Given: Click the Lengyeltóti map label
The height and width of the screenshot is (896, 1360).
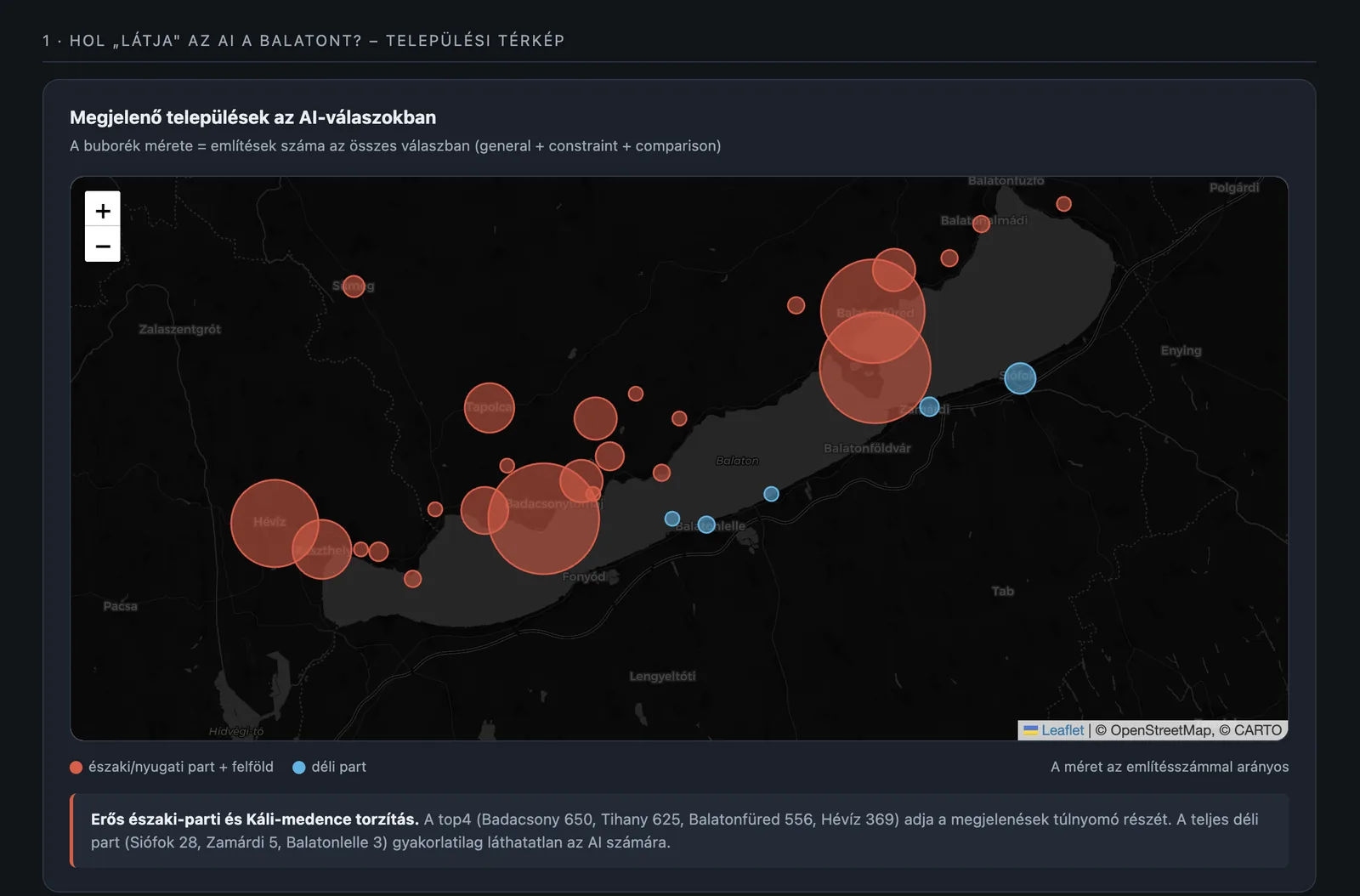Looking at the screenshot, I should [662, 676].
